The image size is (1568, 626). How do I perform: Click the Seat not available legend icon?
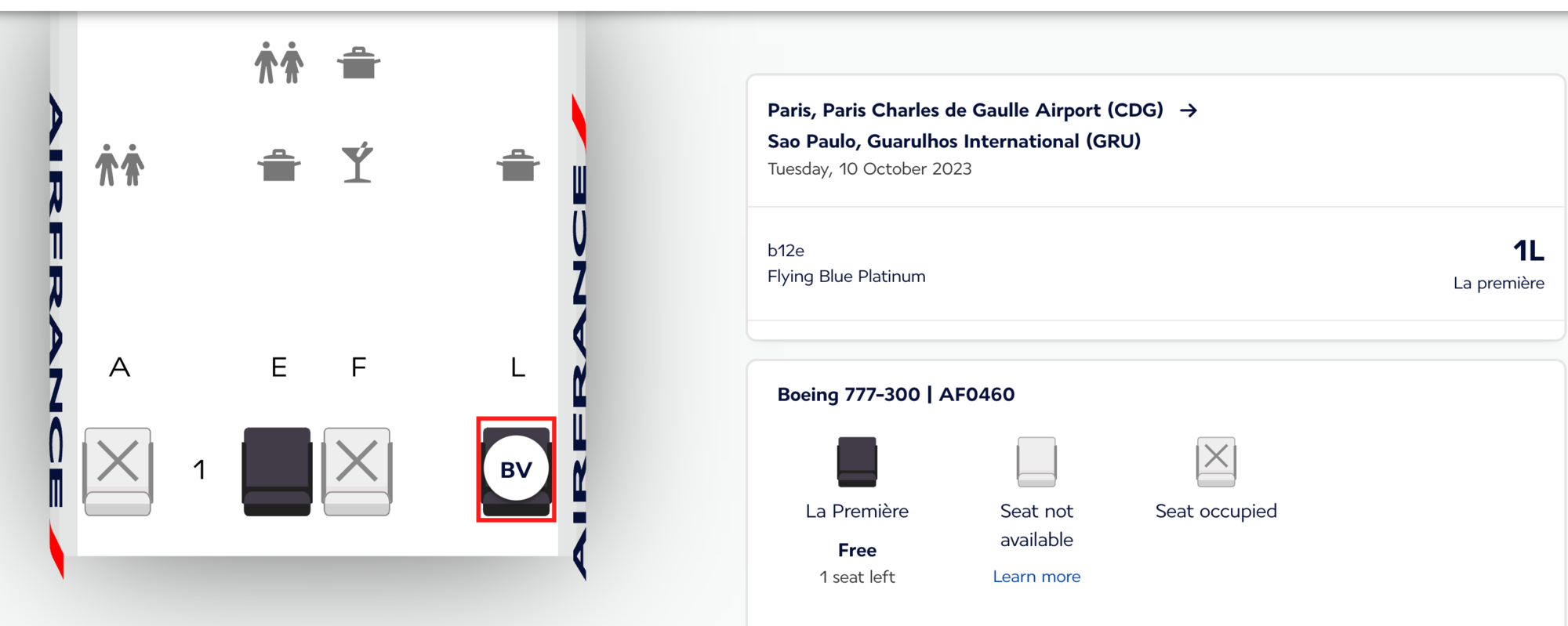[x=1036, y=462]
